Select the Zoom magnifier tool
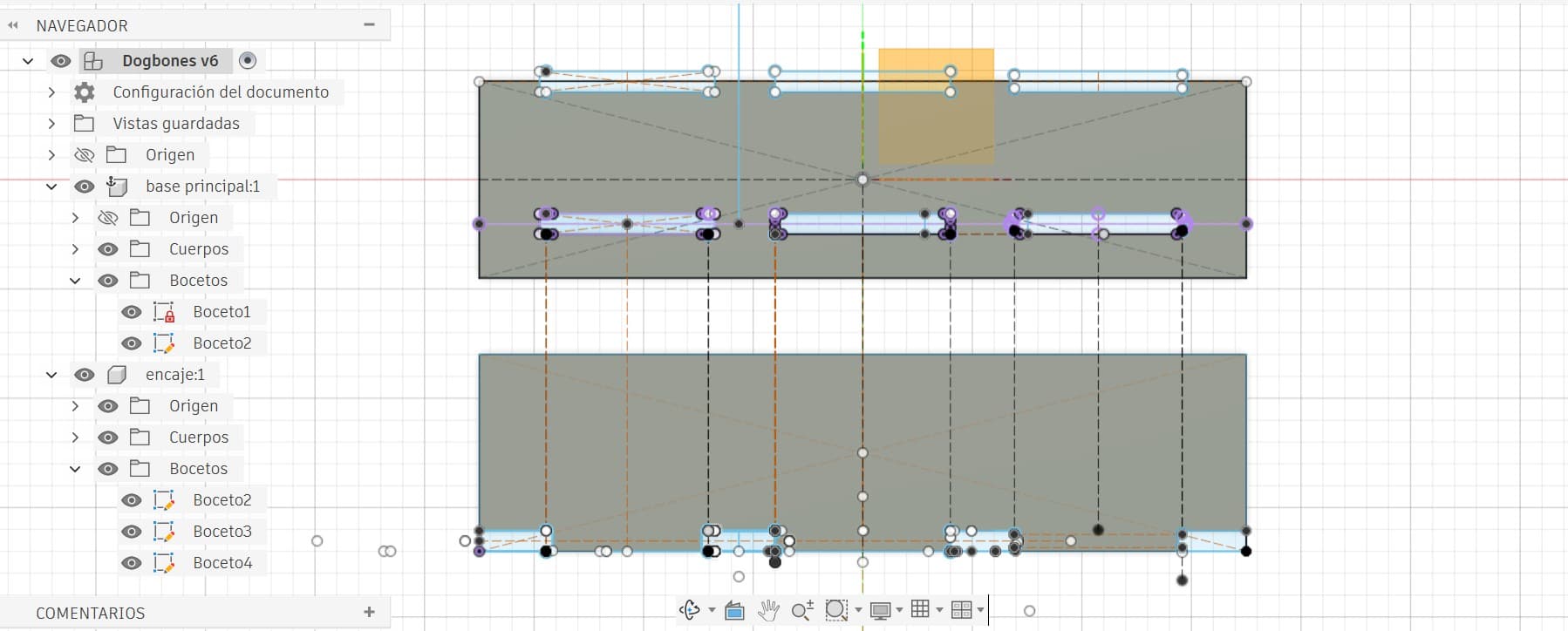The image size is (1568, 631). coord(802,610)
